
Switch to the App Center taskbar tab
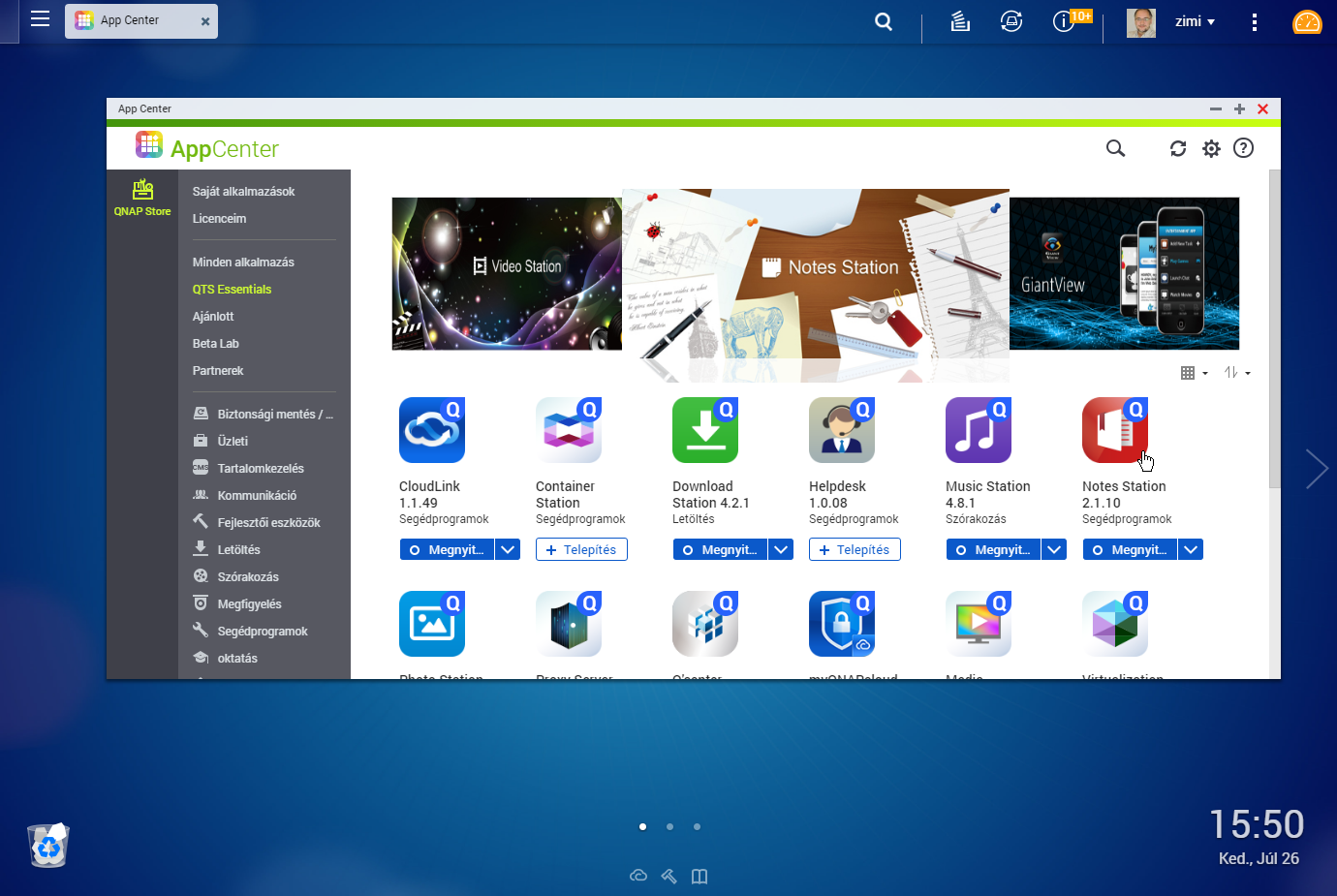[141, 20]
